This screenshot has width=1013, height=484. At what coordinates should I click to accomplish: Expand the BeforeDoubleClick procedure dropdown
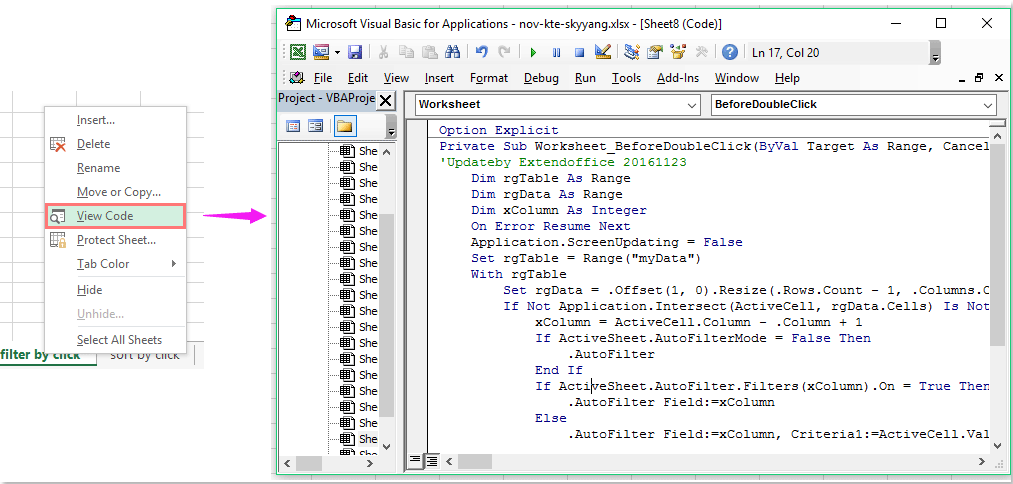pyautogui.click(x=988, y=104)
